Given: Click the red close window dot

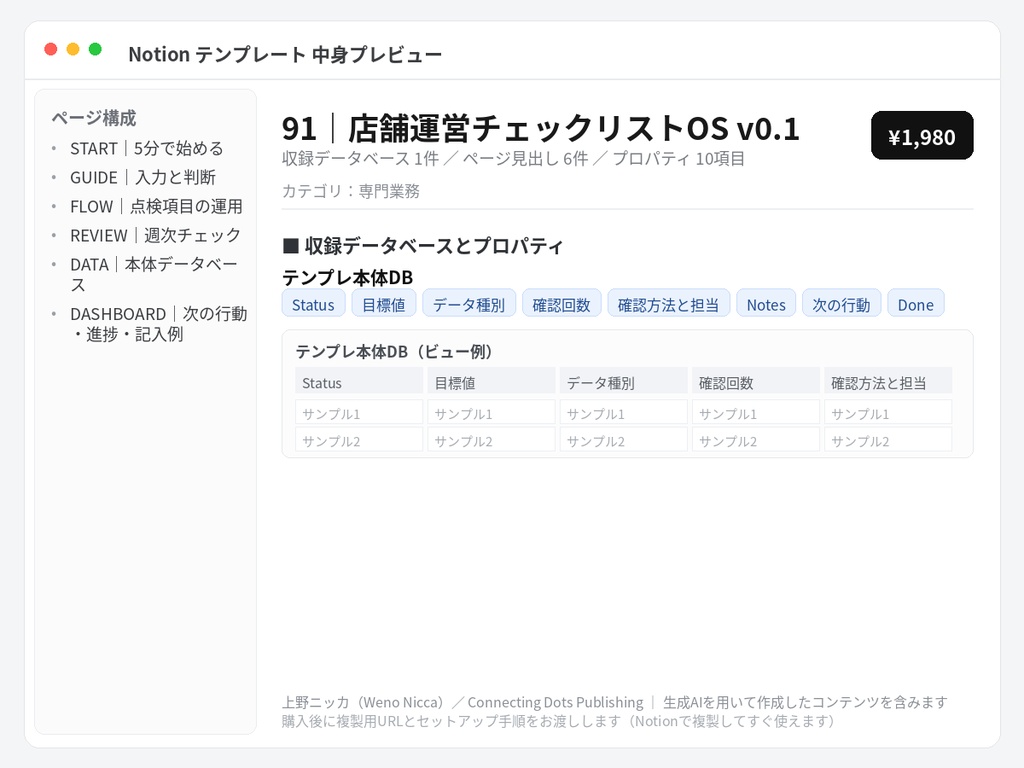Looking at the screenshot, I should [x=50, y=49].
